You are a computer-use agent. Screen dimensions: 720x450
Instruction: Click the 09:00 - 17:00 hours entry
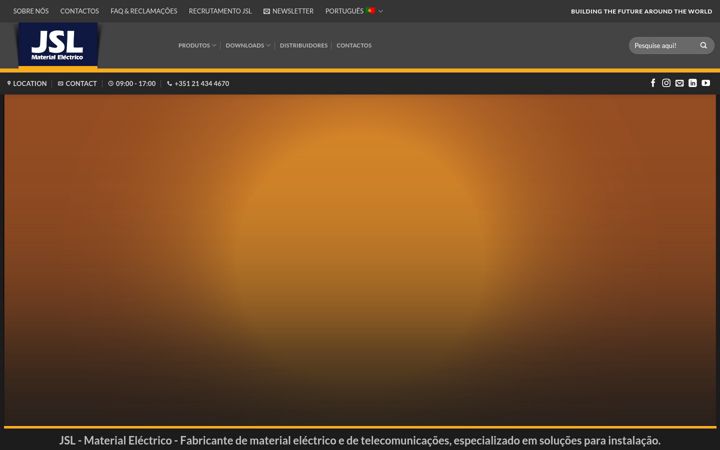pos(132,84)
